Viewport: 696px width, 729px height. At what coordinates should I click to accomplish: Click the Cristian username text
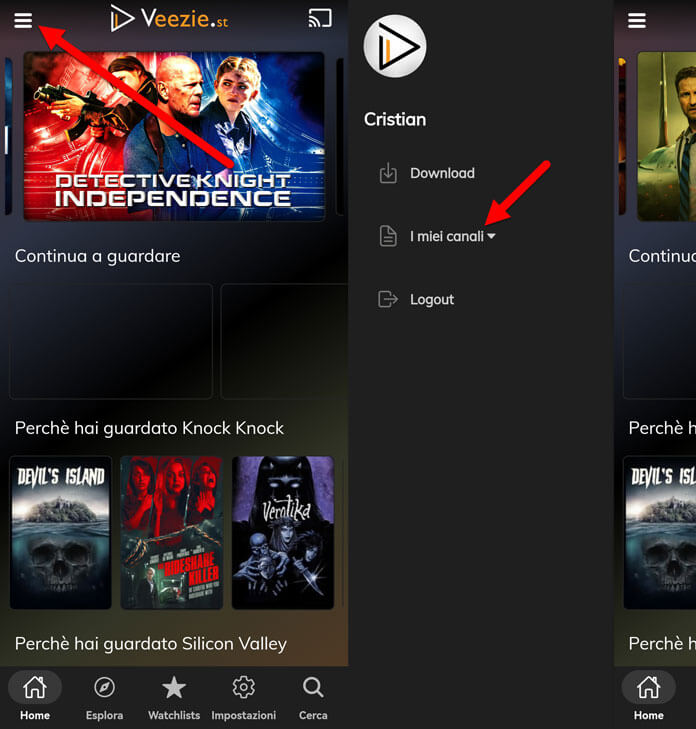[395, 119]
